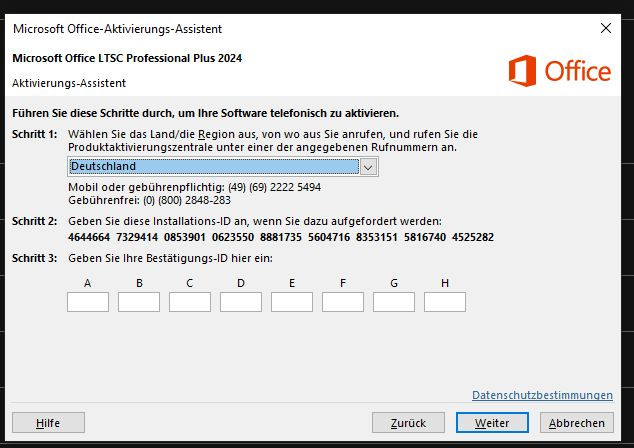Image resolution: width=634 pixels, height=448 pixels.
Task: Click into confirmation ID field D
Action: 241,302
